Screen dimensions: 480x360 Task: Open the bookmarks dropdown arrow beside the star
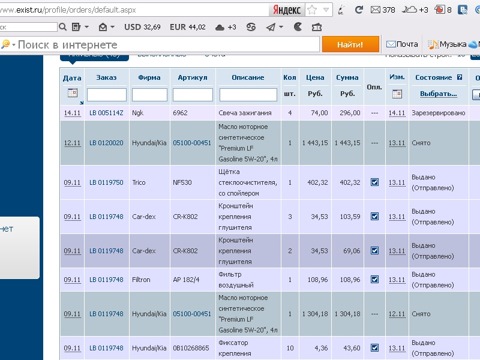[326, 10]
